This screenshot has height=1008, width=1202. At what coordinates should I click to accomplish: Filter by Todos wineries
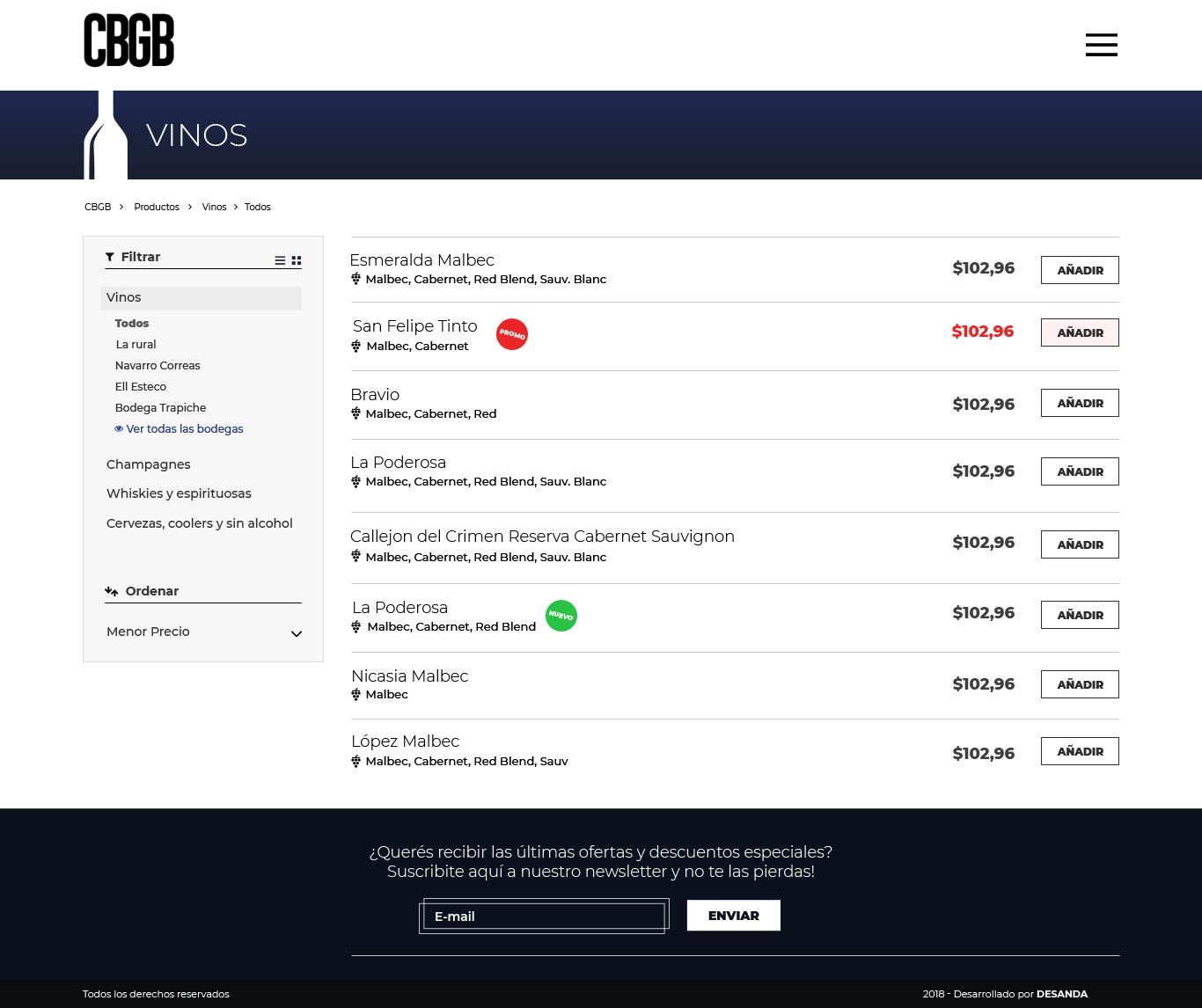(132, 324)
